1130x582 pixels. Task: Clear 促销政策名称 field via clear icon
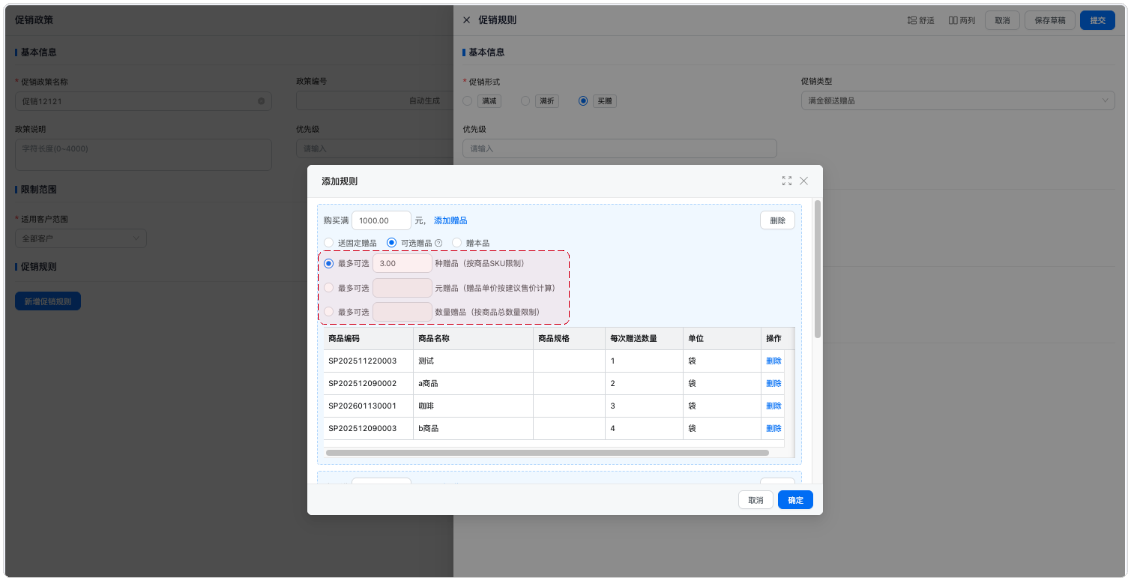[261, 102]
